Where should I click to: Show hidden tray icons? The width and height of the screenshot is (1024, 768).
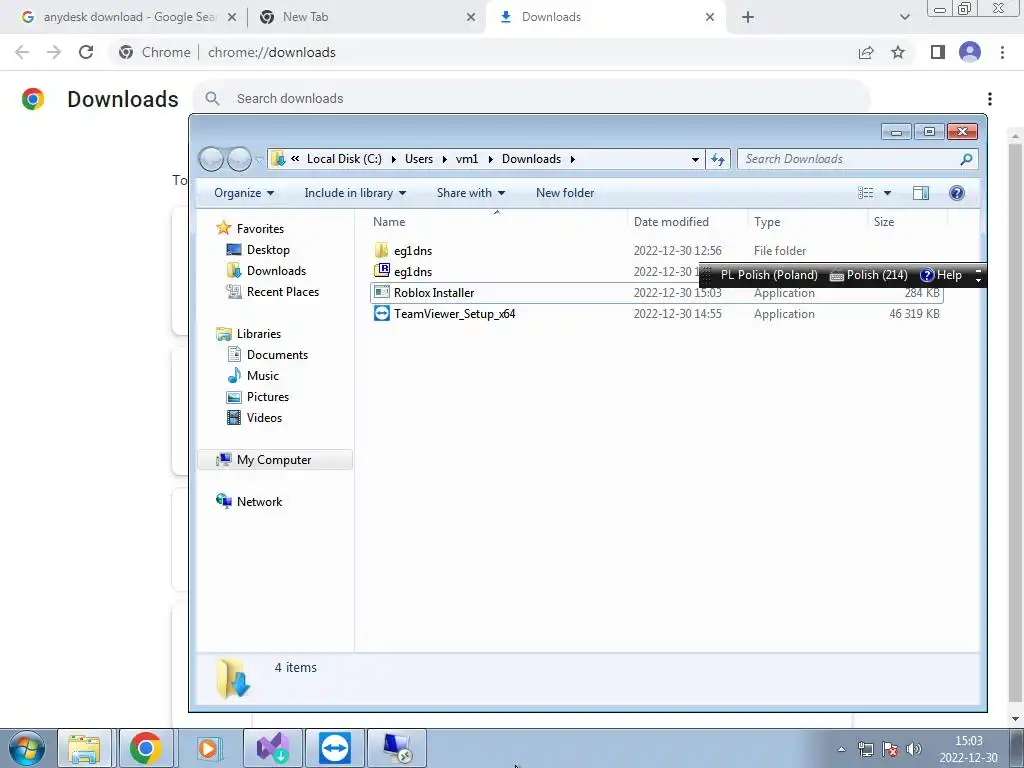[842, 749]
